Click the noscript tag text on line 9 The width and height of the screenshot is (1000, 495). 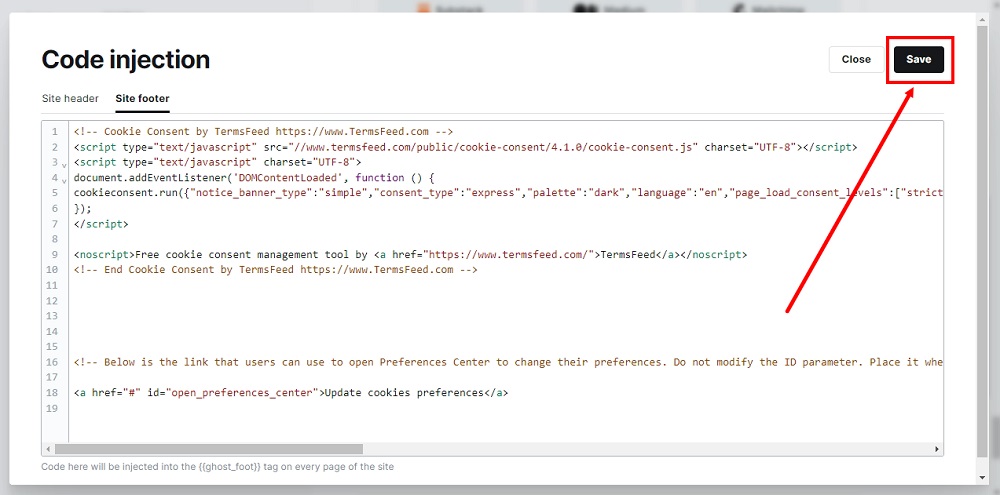410,255
